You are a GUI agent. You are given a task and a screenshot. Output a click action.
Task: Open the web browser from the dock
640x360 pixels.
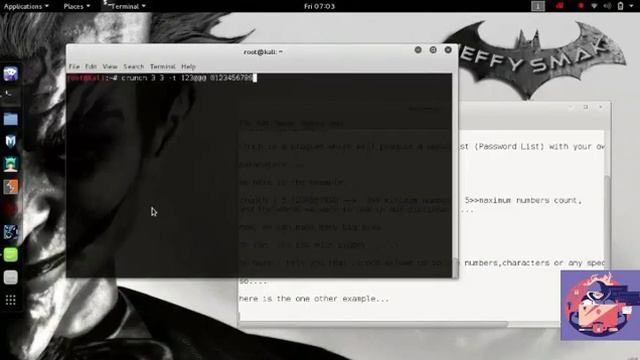click(x=11, y=74)
